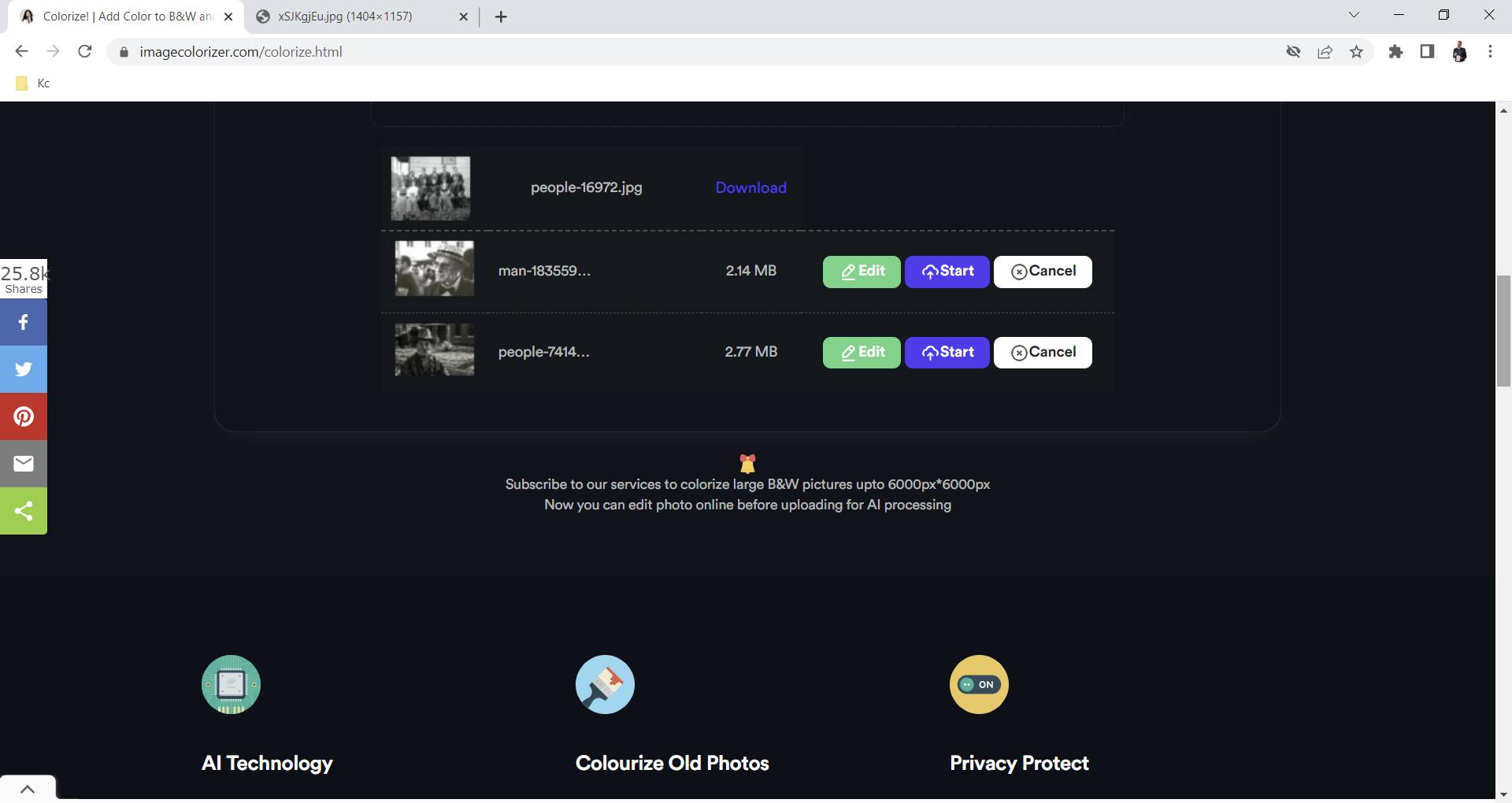1512x803 pixels.
Task: Click the Subscribe to our services text
Action: [x=747, y=485]
